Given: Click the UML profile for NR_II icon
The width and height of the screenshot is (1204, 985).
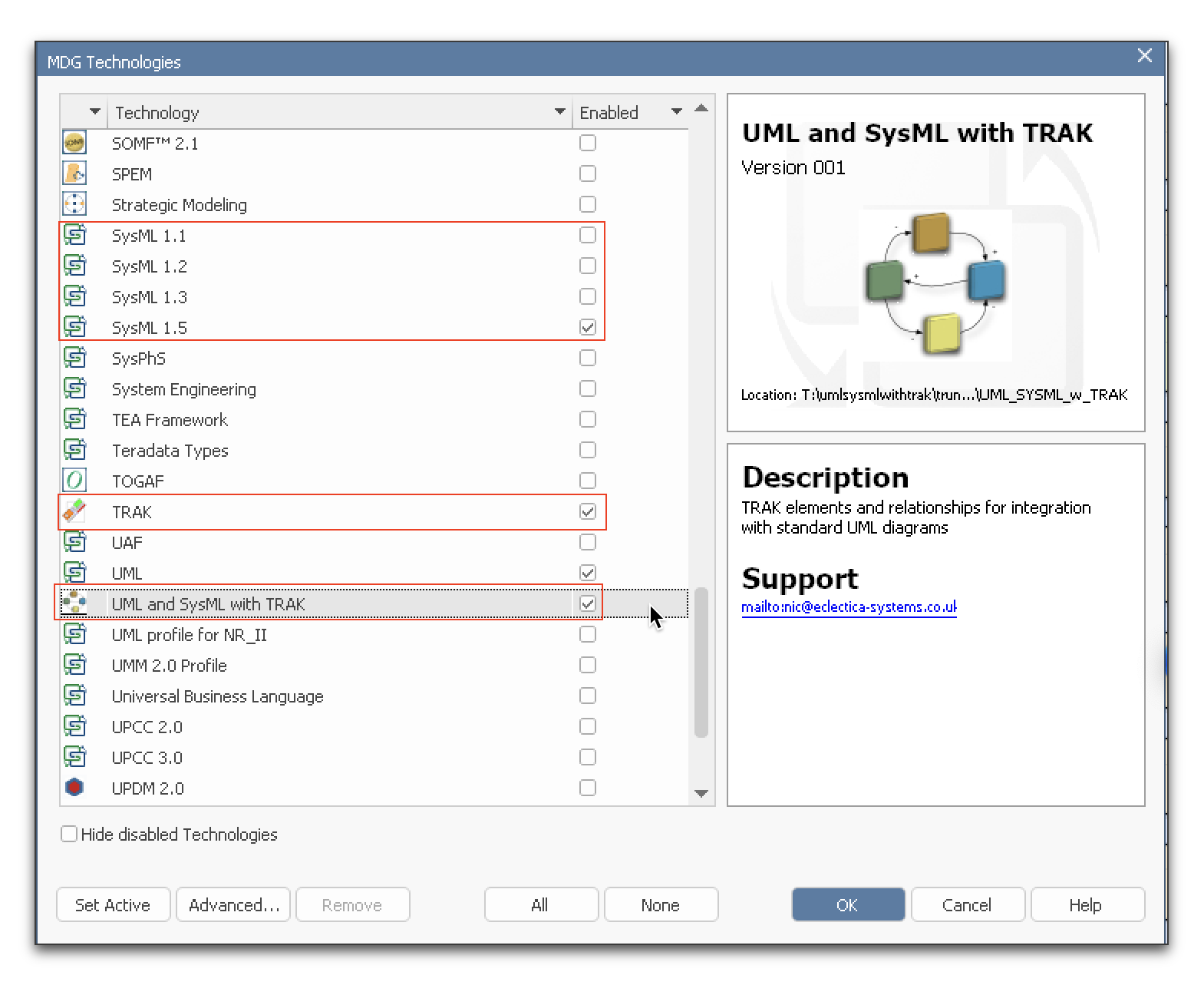Looking at the screenshot, I should tap(74, 634).
